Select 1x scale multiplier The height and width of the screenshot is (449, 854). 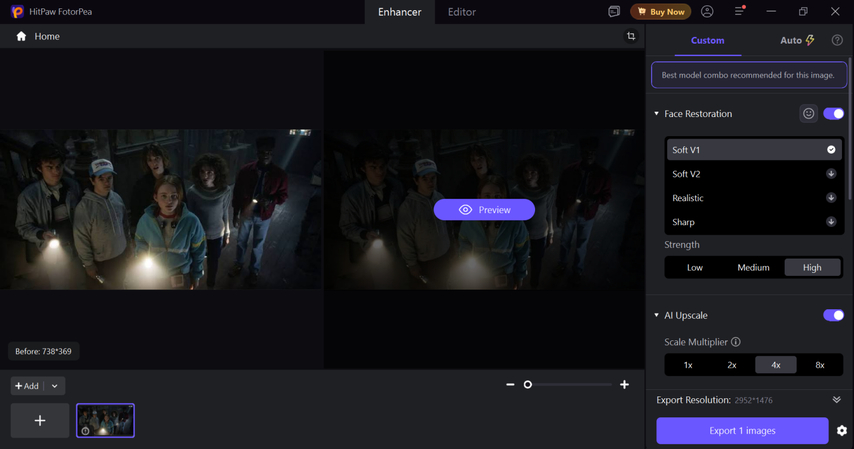tap(688, 365)
